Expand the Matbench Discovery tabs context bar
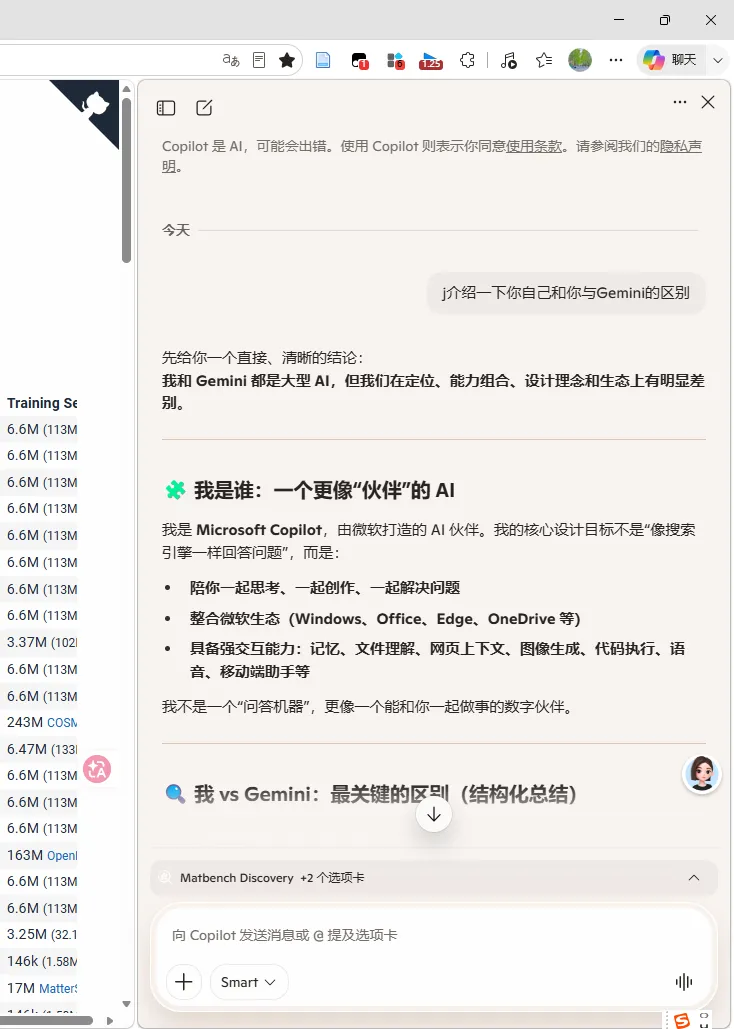Image resolution: width=734 pixels, height=1029 pixels. (x=694, y=878)
